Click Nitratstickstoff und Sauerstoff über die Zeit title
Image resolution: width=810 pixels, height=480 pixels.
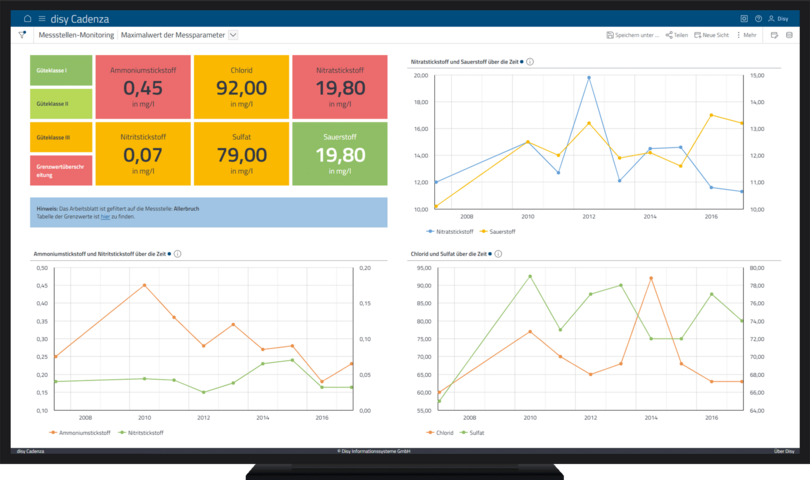464,61
